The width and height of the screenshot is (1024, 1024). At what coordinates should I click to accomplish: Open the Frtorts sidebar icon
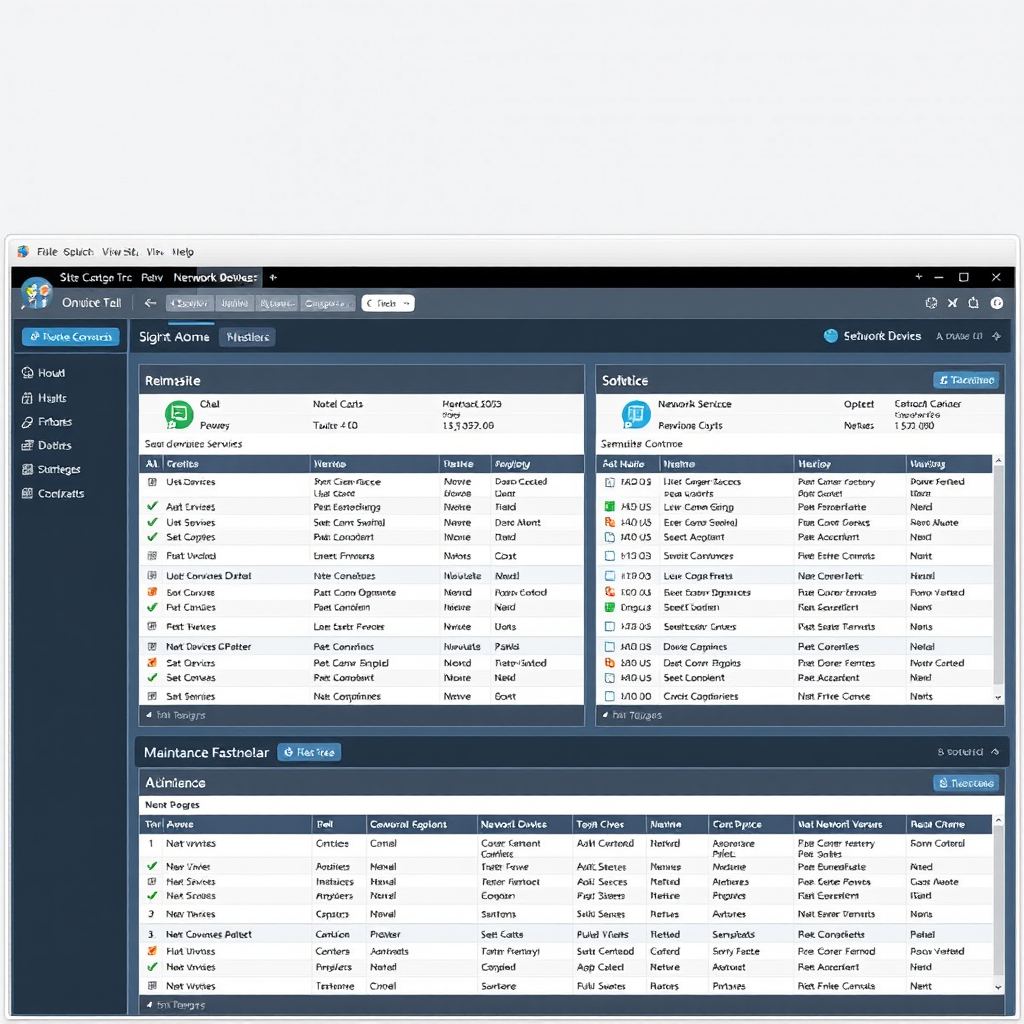[27, 422]
